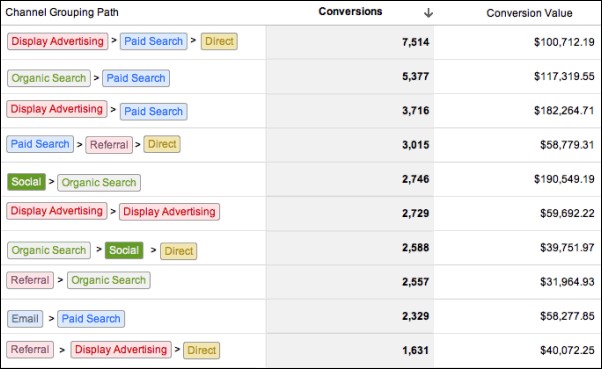Click Direct tag in the 7,514 conversions row
This screenshot has width=602, height=369.
click(x=219, y=41)
